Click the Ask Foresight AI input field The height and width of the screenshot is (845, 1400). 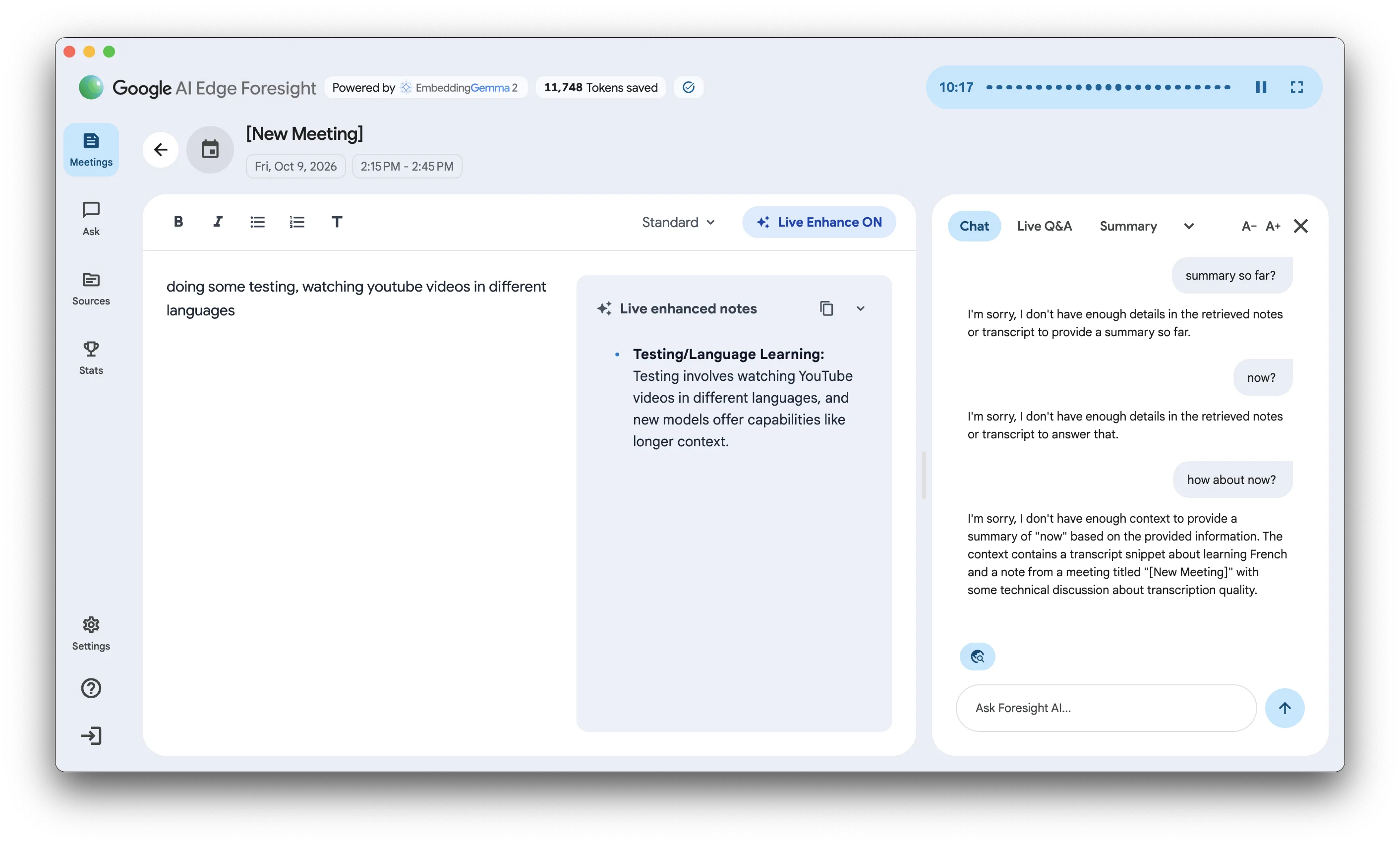(1106, 708)
